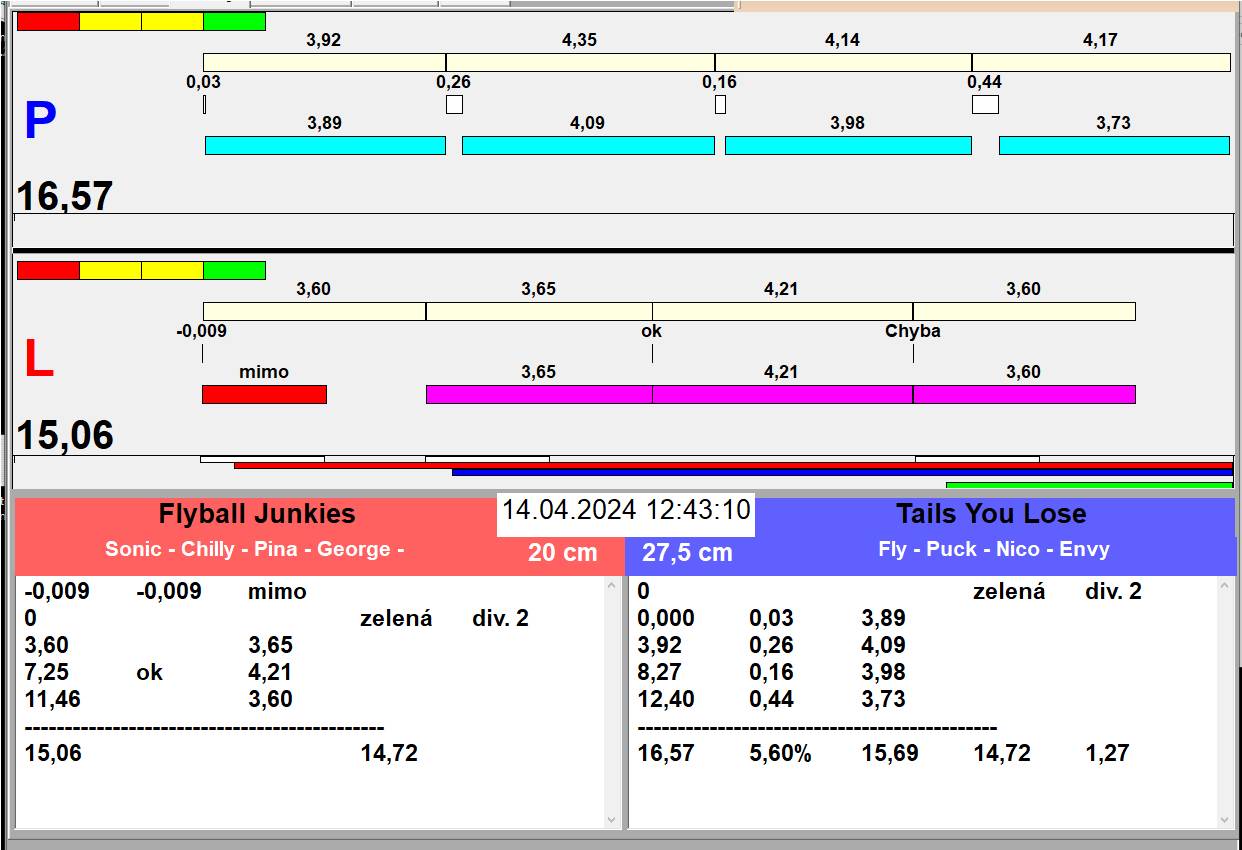This screenshot has width=1242, height=850.
Task: Select the beige 4,14 segment in lane P
Action: click(843, 62)
